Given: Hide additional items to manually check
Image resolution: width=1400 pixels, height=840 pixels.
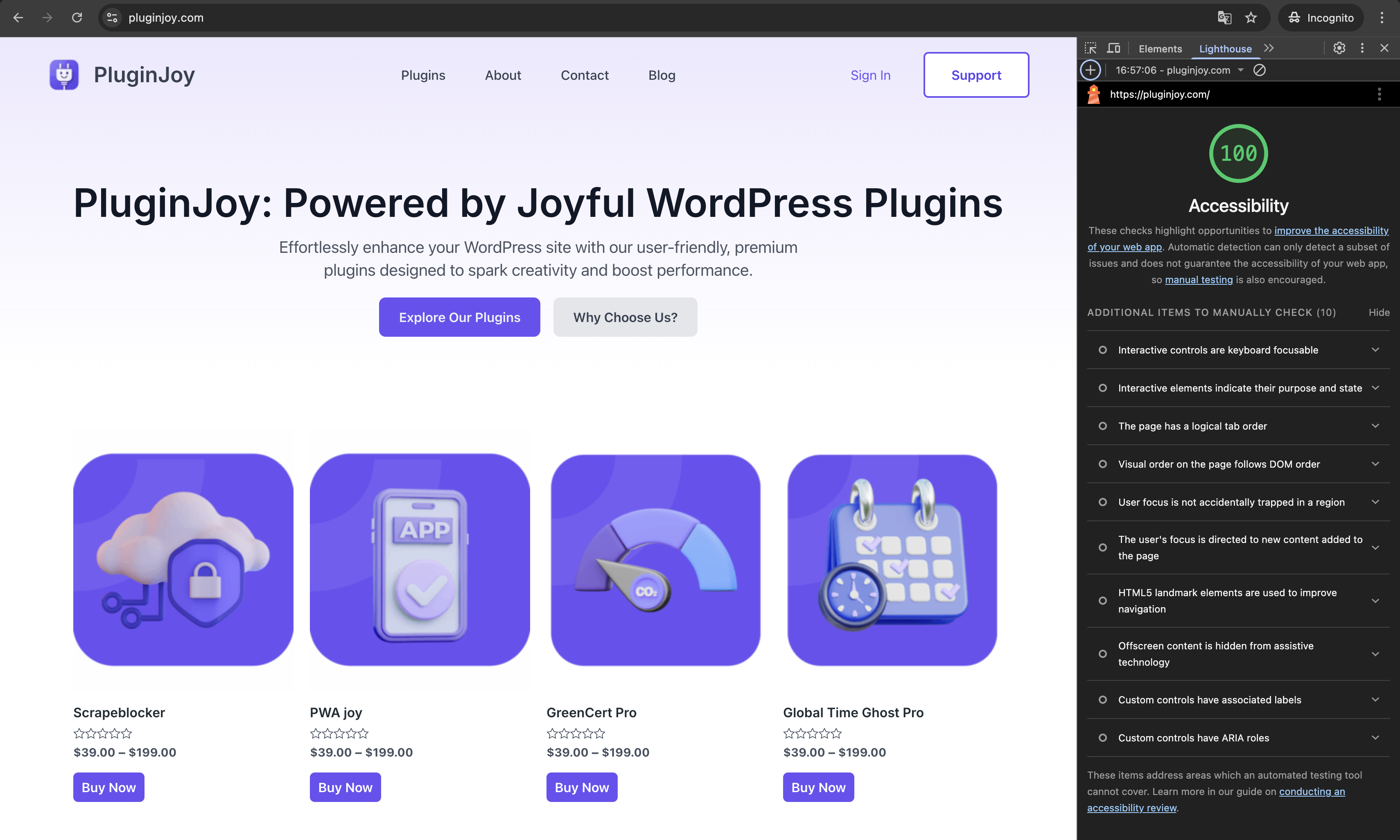Looking at the screenshot, I should (1378, 313).
